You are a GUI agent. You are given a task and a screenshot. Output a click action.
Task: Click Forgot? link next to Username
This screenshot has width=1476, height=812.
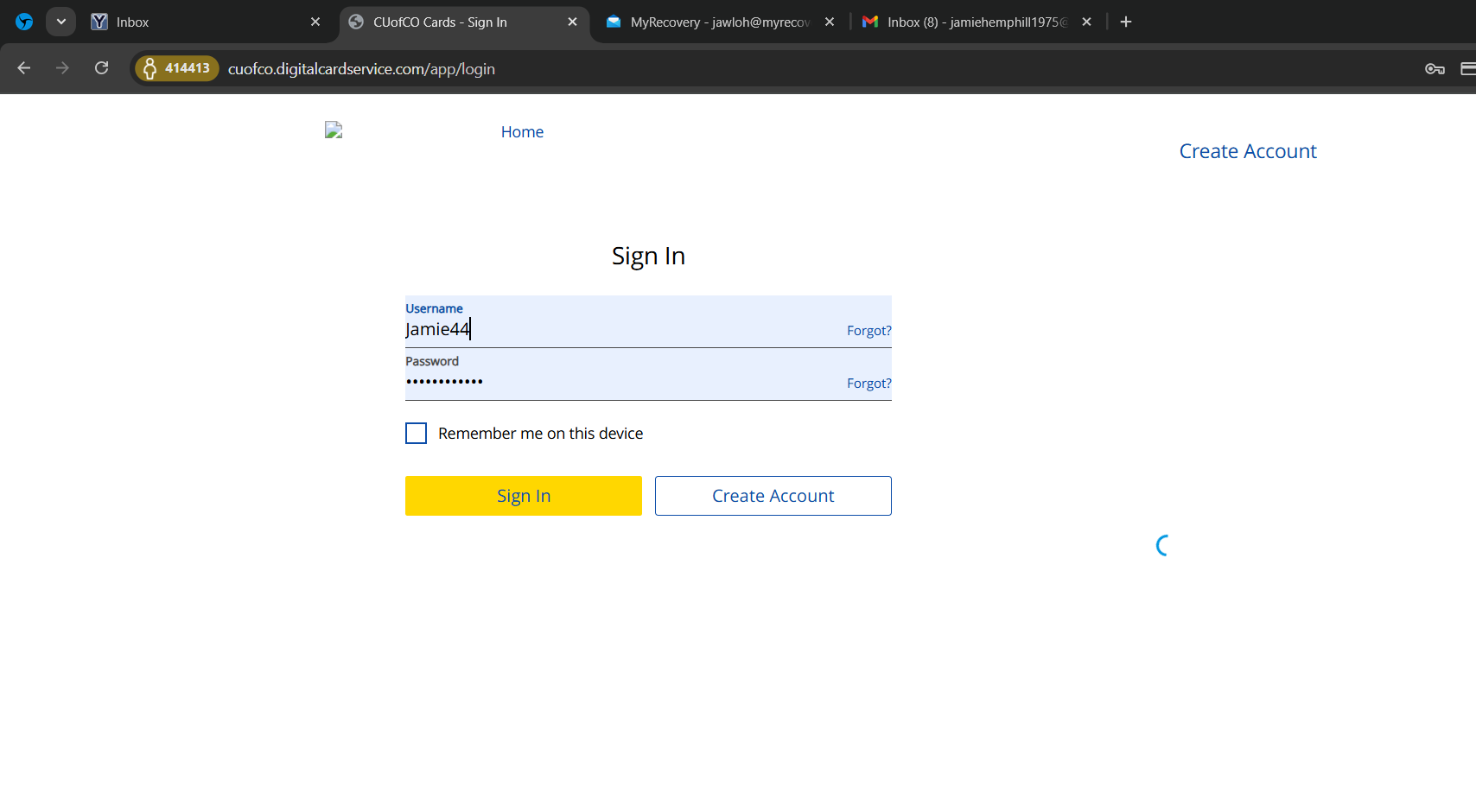click(868, 331)
